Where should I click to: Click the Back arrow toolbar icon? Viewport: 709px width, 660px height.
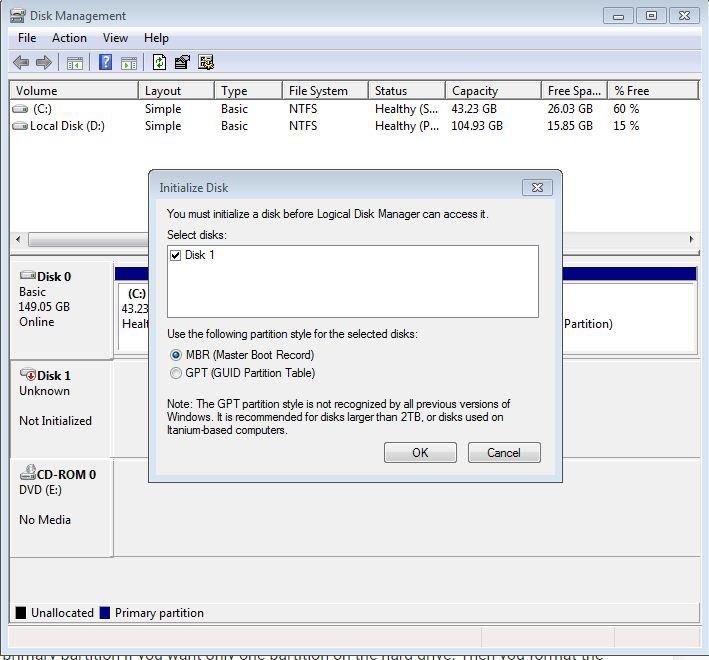pyautogui.click(x=21, y=63)
